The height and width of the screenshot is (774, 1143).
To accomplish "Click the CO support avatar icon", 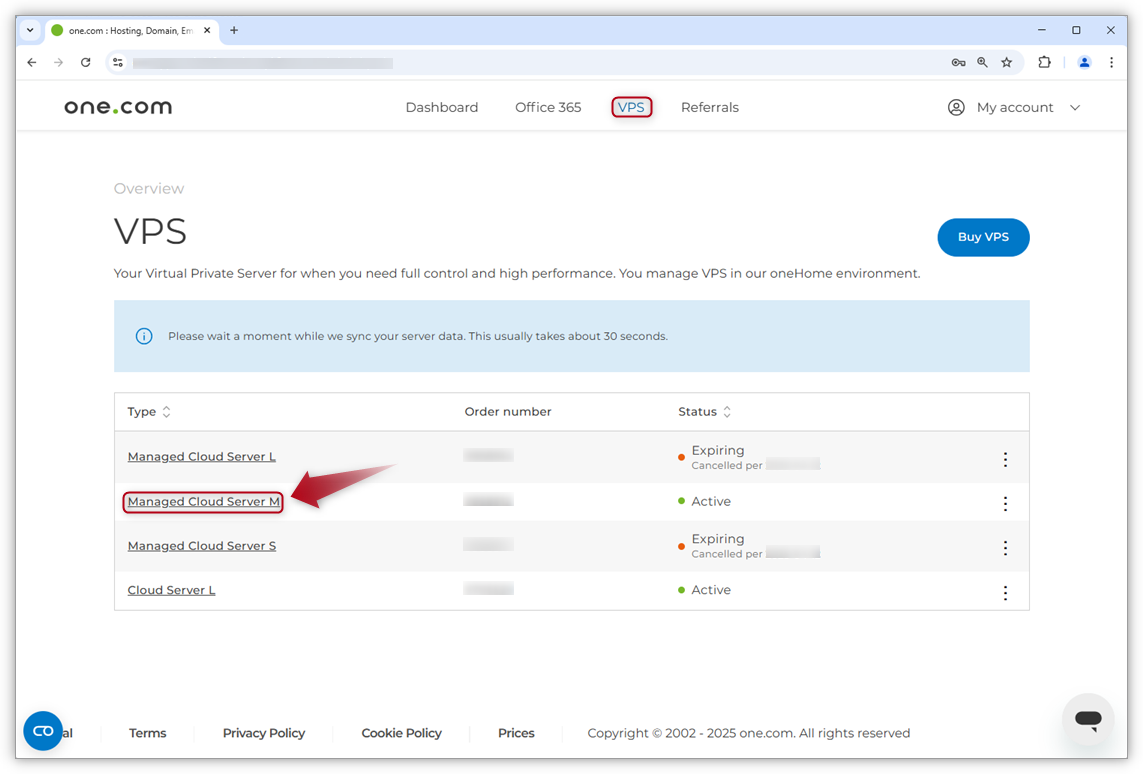I will [x=43, y=731].
